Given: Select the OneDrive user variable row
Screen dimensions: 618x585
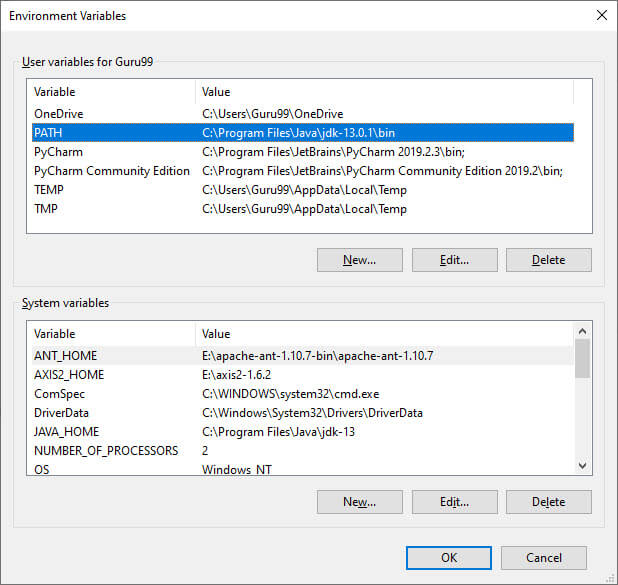Looking at the screenshot, I should pyautogui.click(x=303, y=114).
